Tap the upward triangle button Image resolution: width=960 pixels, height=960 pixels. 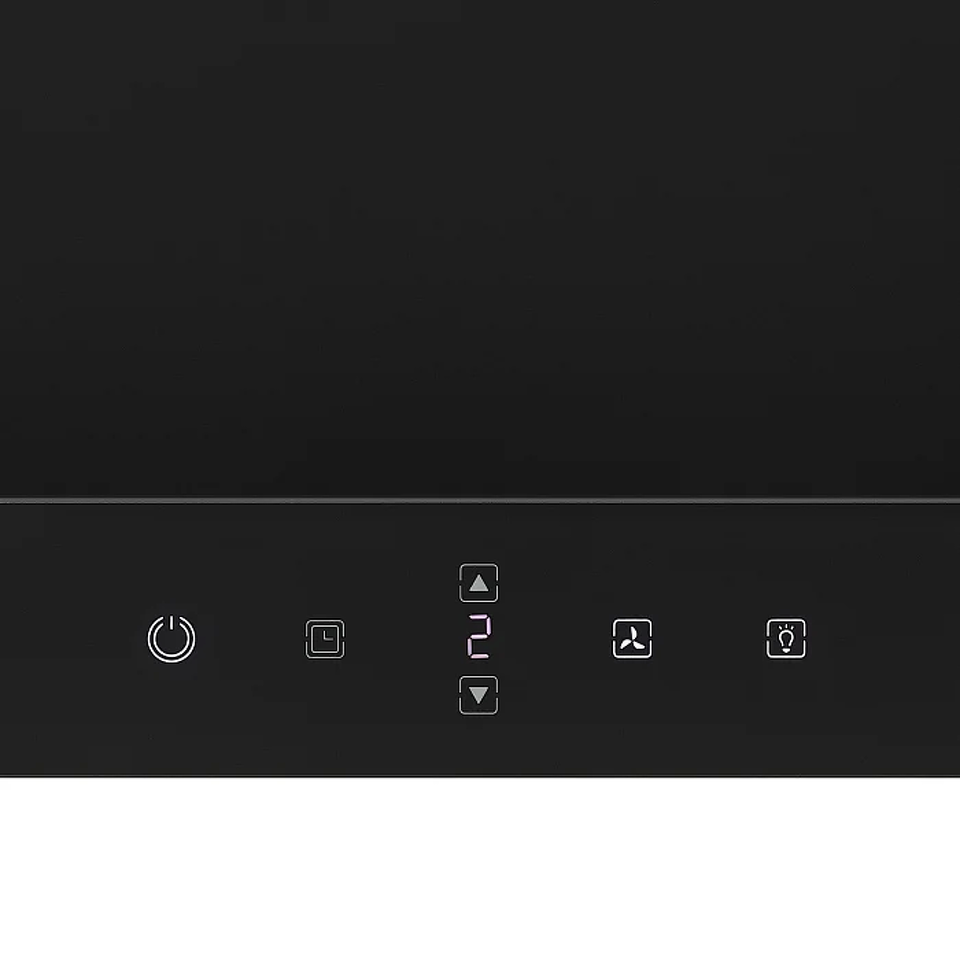click(x=479, y=583)
